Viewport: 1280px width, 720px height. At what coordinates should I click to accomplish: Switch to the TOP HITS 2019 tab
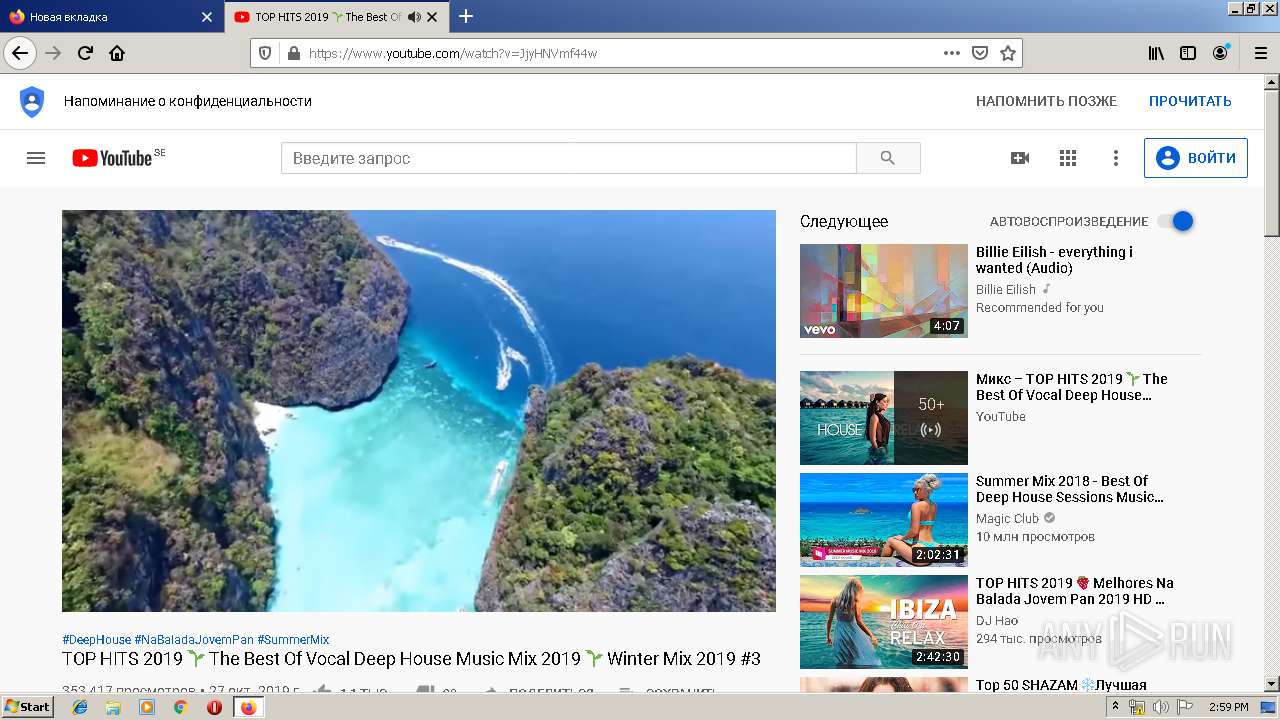(x=337, y=17)
